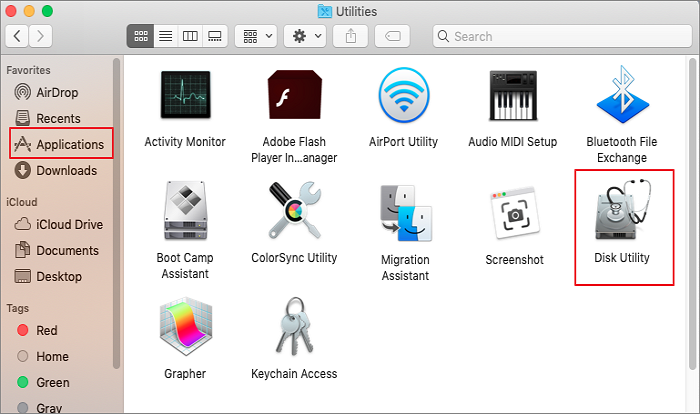The image size is (700, 414).
Task: Open Audio MIDI Setup
Action: 514,97
